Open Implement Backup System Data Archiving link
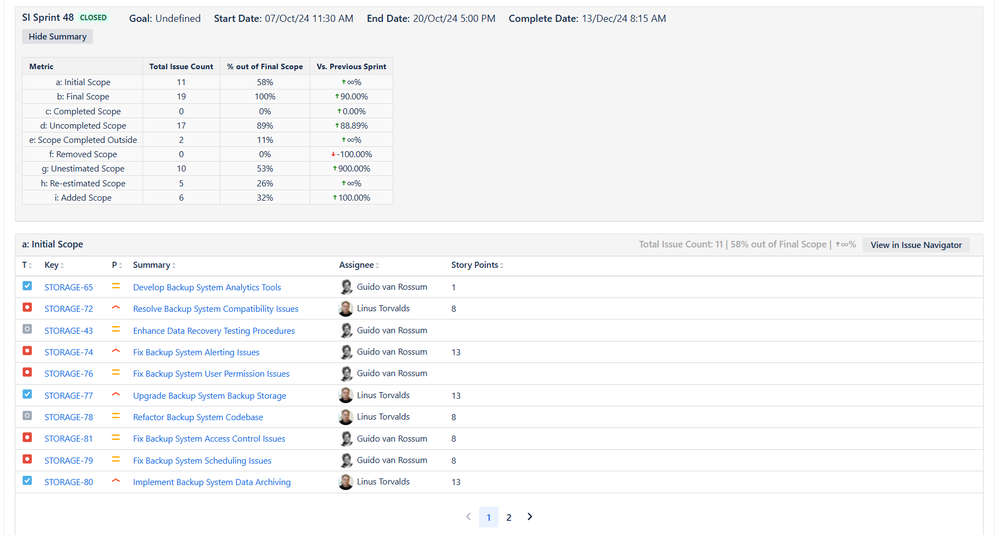Image resolution: width=999 pixels, height=535 pixels. [x=212, y=482]
